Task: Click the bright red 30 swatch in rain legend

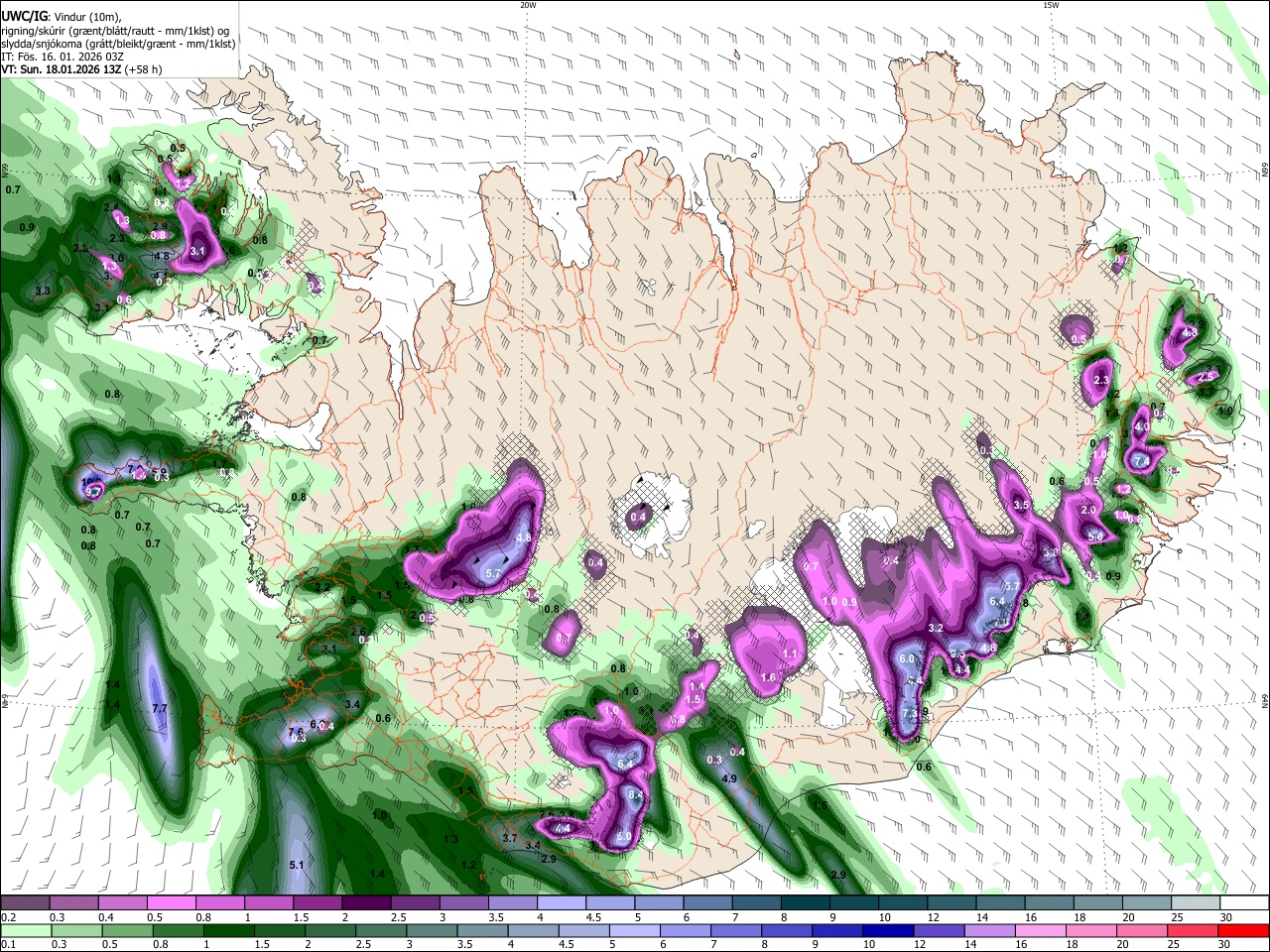Action: 1242,930
